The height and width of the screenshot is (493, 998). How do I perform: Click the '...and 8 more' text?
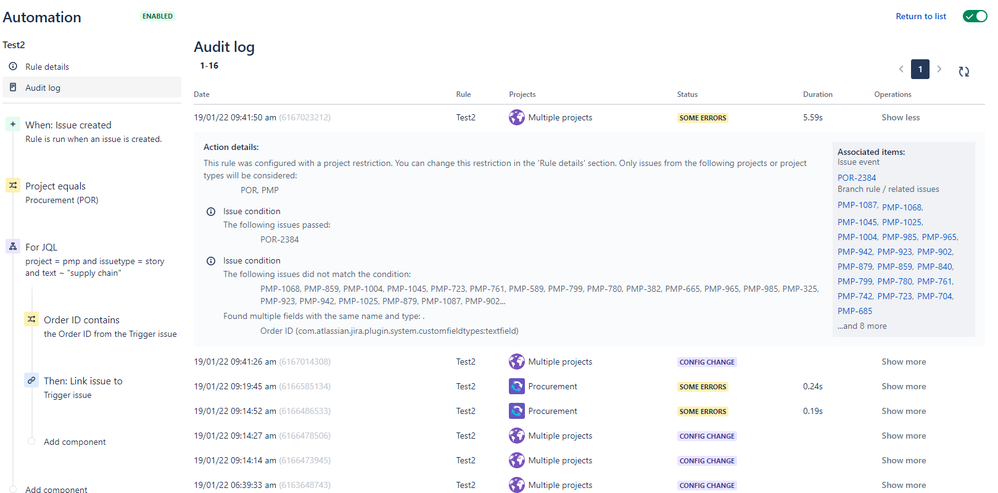(862, 326)
